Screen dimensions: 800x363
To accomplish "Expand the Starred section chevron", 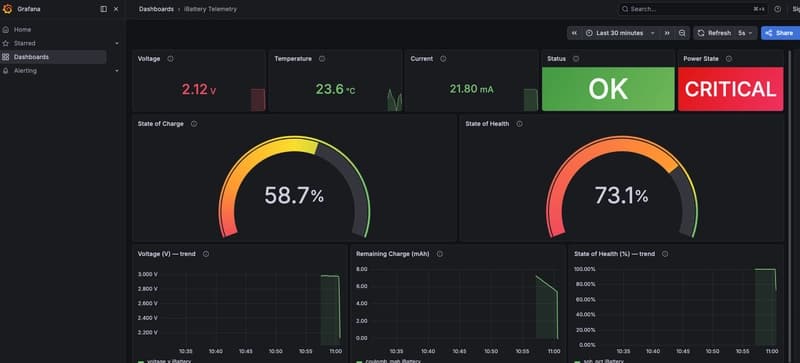I will [117, 43].
